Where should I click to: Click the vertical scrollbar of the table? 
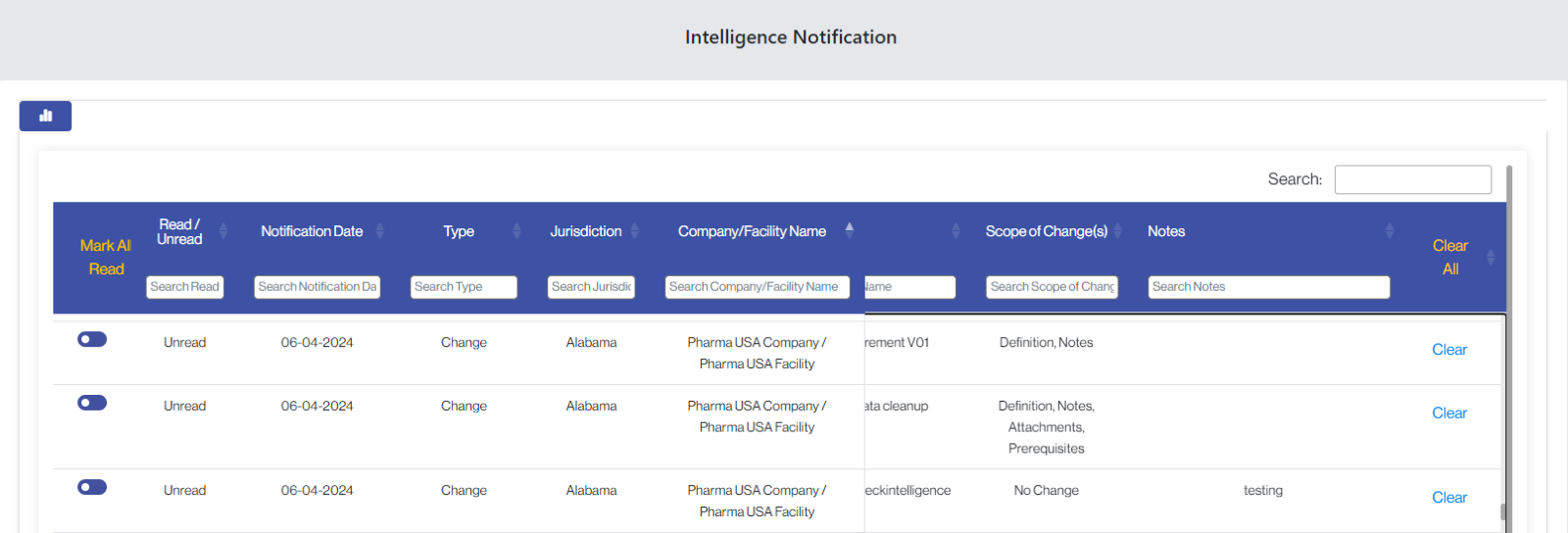pyautogui.click(x=1508, y=343)
